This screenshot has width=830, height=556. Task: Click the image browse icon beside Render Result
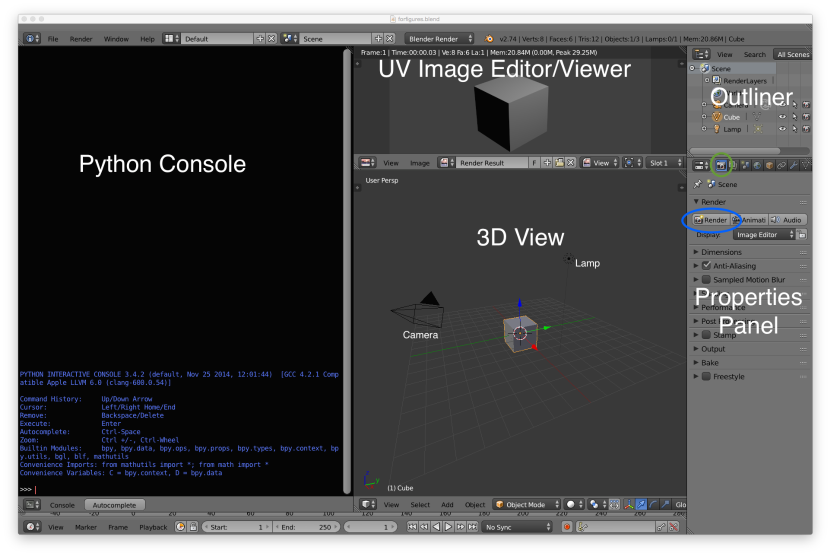[x=446, y=163]
